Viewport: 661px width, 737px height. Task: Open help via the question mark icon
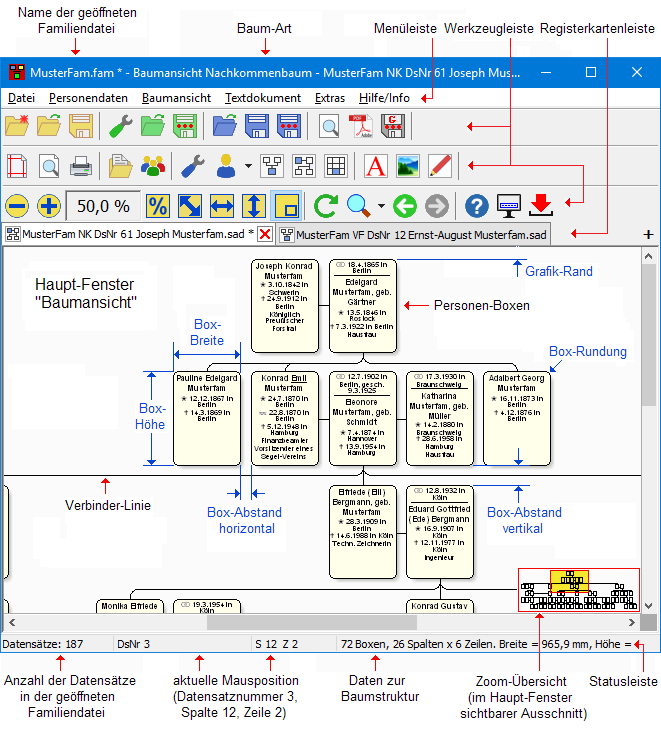click(x=478, y=206)
